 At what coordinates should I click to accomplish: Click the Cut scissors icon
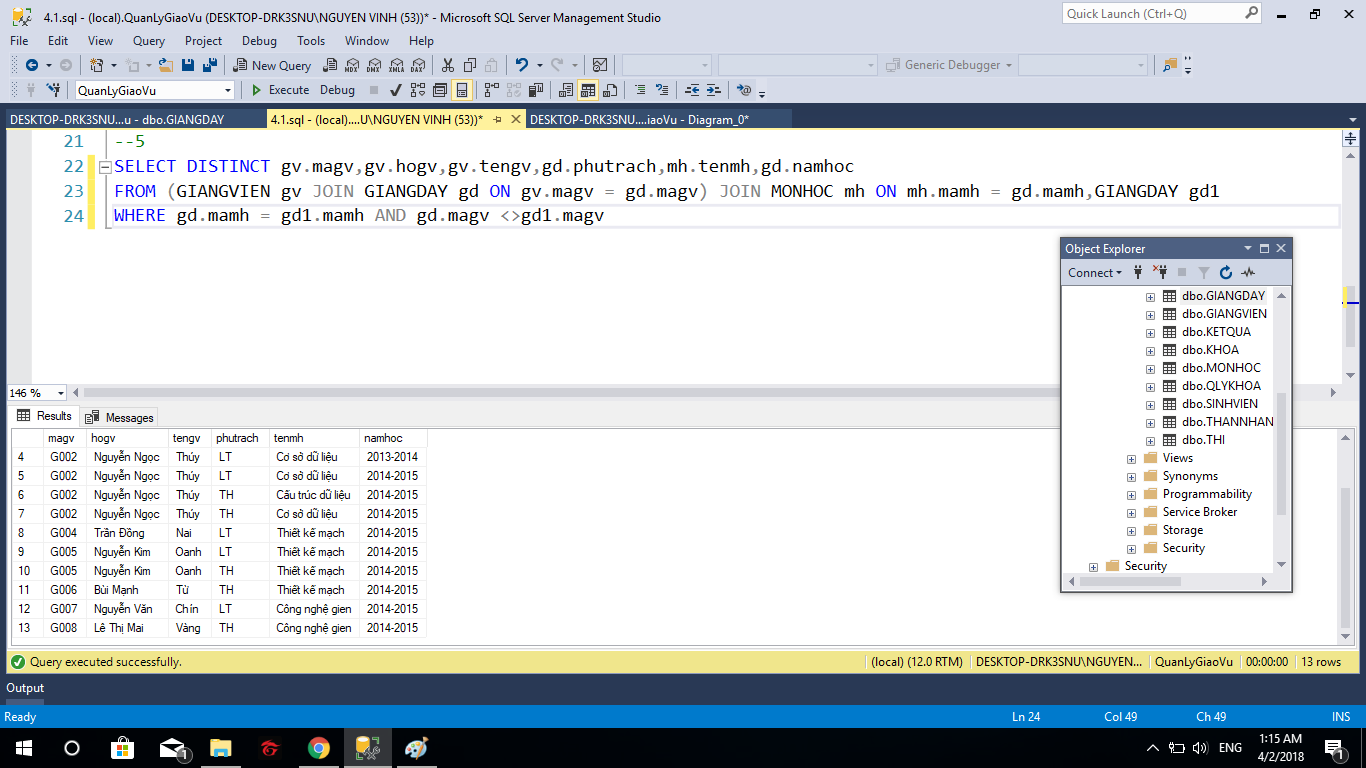coord(447,65)
